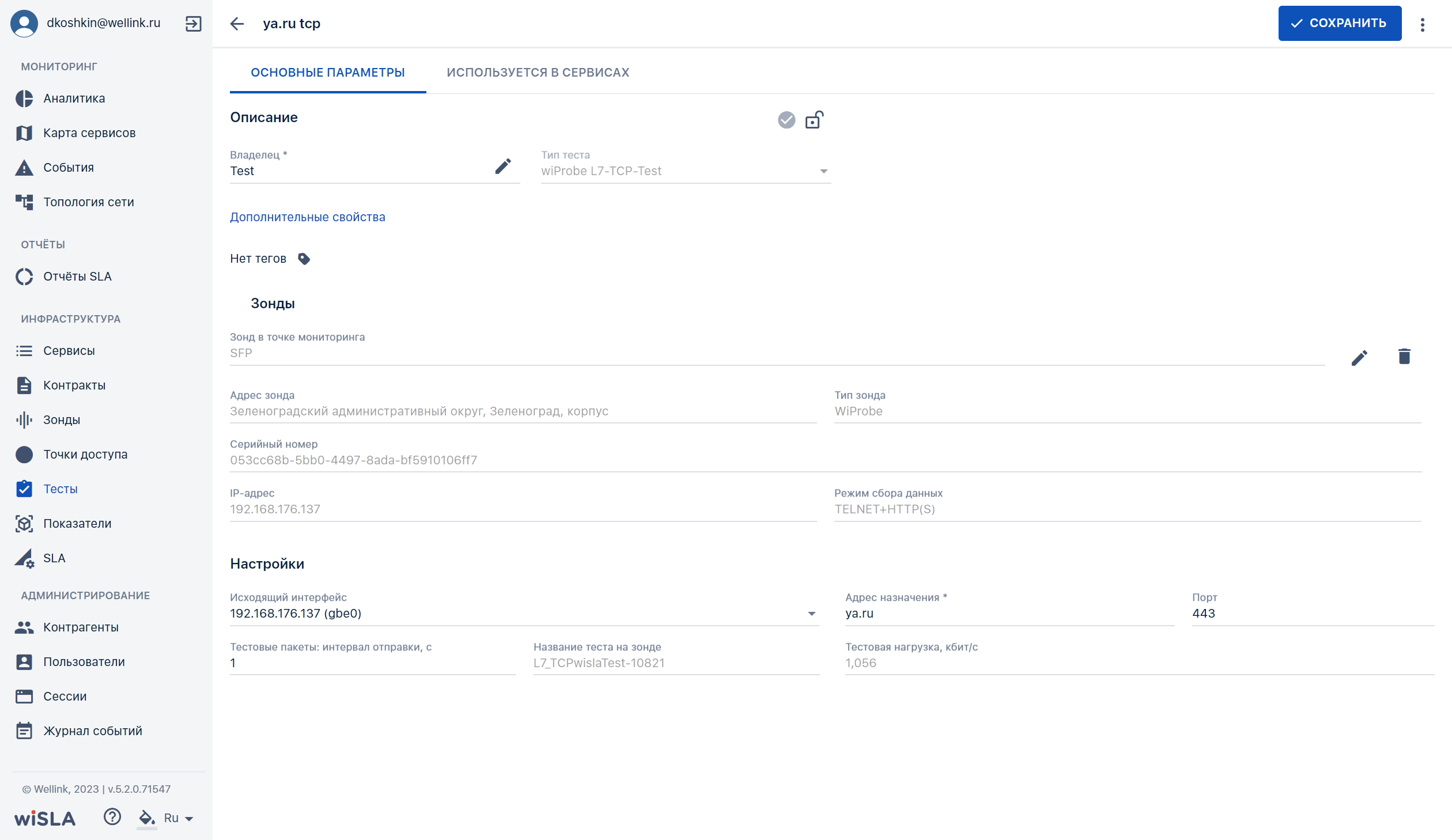Click the logout icon next to user email
Image resolution: width=1452 pixels, height=840 pixels.
(x=193, y=24)
